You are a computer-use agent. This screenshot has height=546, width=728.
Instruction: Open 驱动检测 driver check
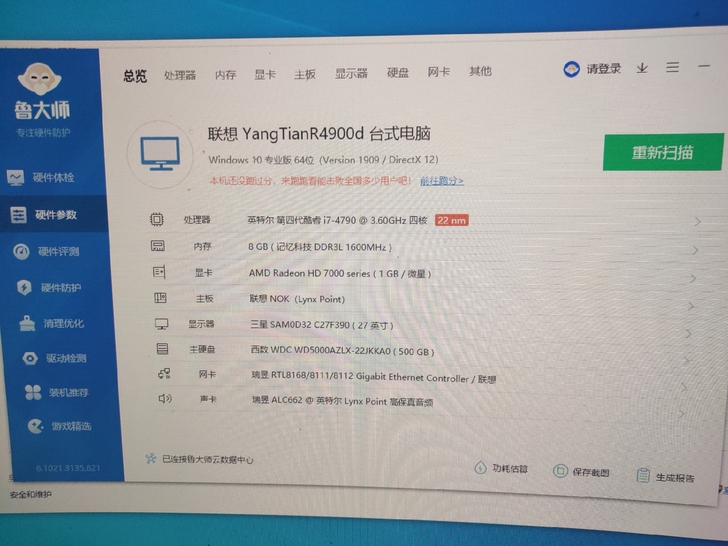pyautogui.click(x=54, y=358)
